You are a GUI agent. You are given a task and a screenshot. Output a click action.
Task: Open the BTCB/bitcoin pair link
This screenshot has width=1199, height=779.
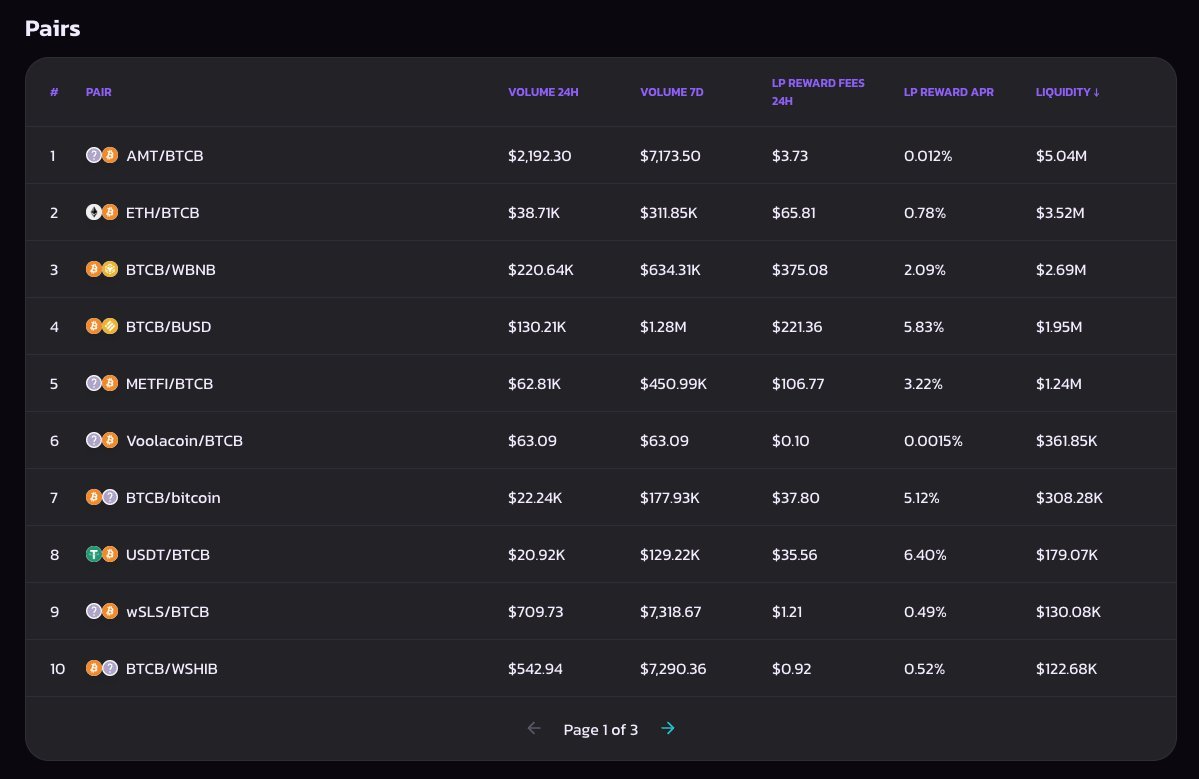tap(173, 497)
